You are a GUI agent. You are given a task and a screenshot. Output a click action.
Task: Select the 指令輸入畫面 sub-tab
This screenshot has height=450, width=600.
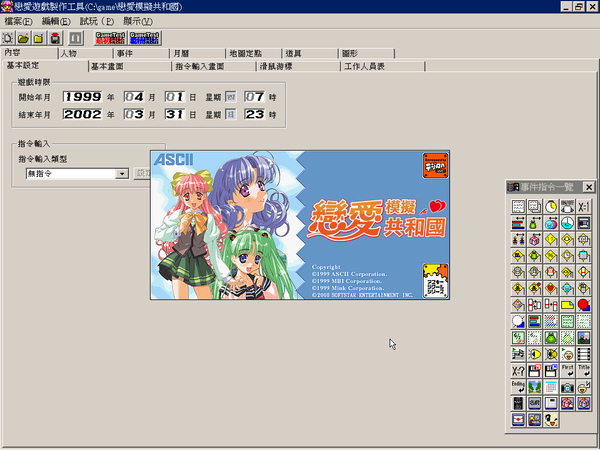[214, 66]
